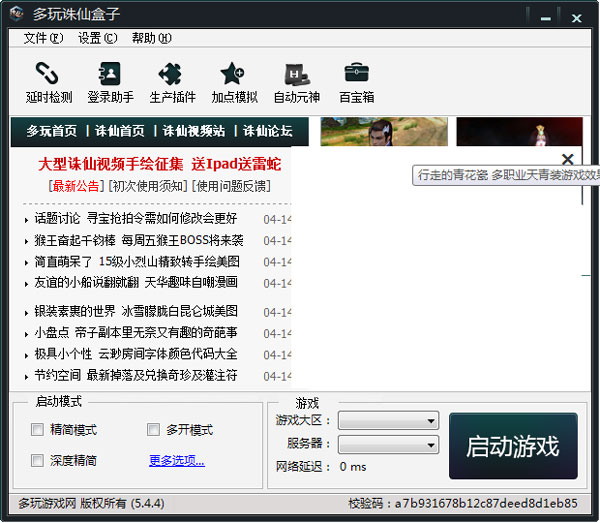
Task: Open the 诛仙论坛 tab
Action: 268,131
